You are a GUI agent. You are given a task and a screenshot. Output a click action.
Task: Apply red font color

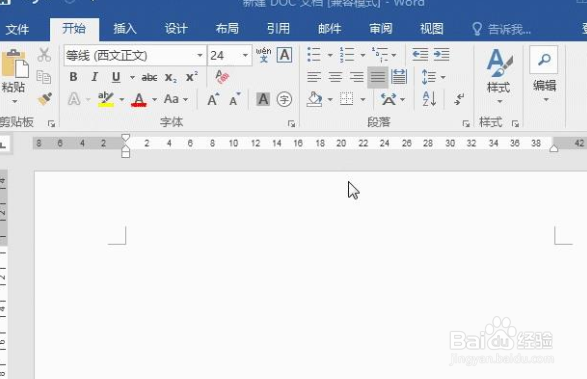point(139,100)
